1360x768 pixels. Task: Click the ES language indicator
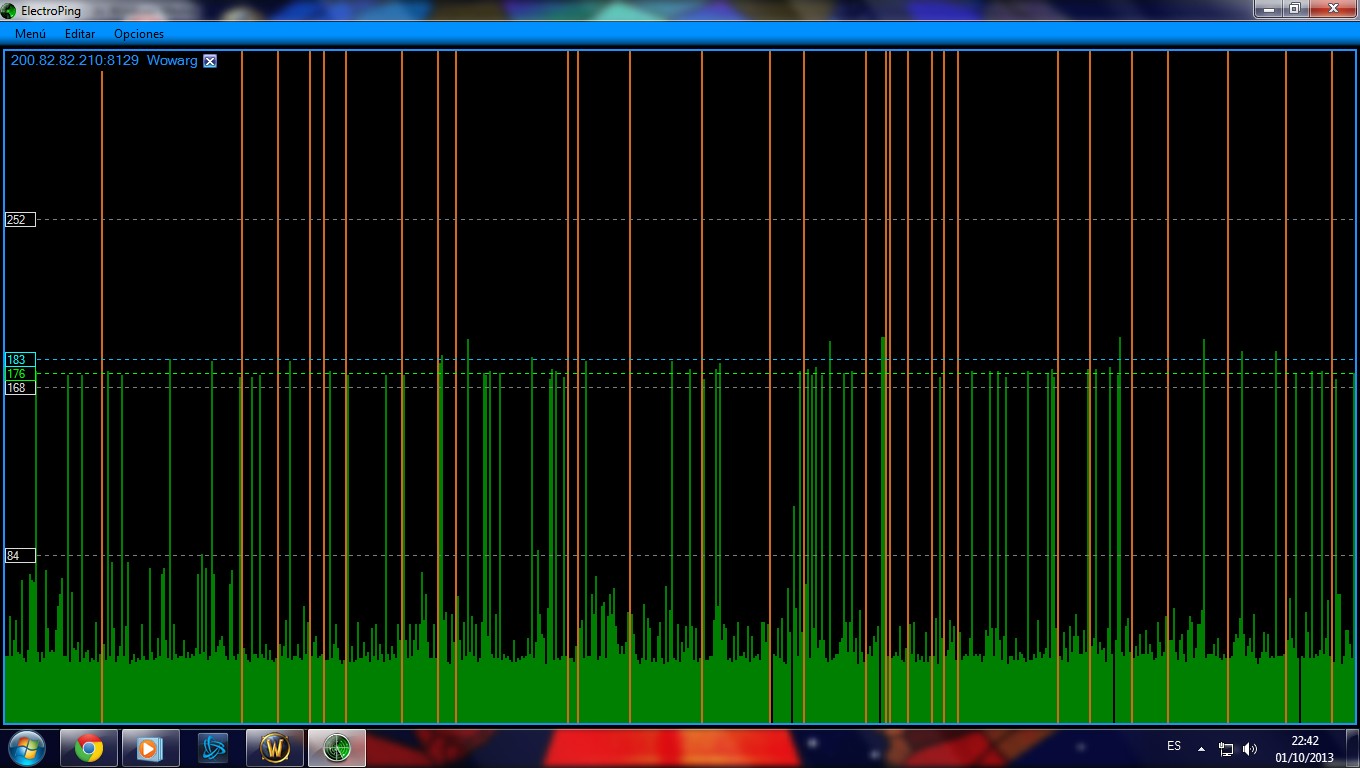tap(1174, 746)
